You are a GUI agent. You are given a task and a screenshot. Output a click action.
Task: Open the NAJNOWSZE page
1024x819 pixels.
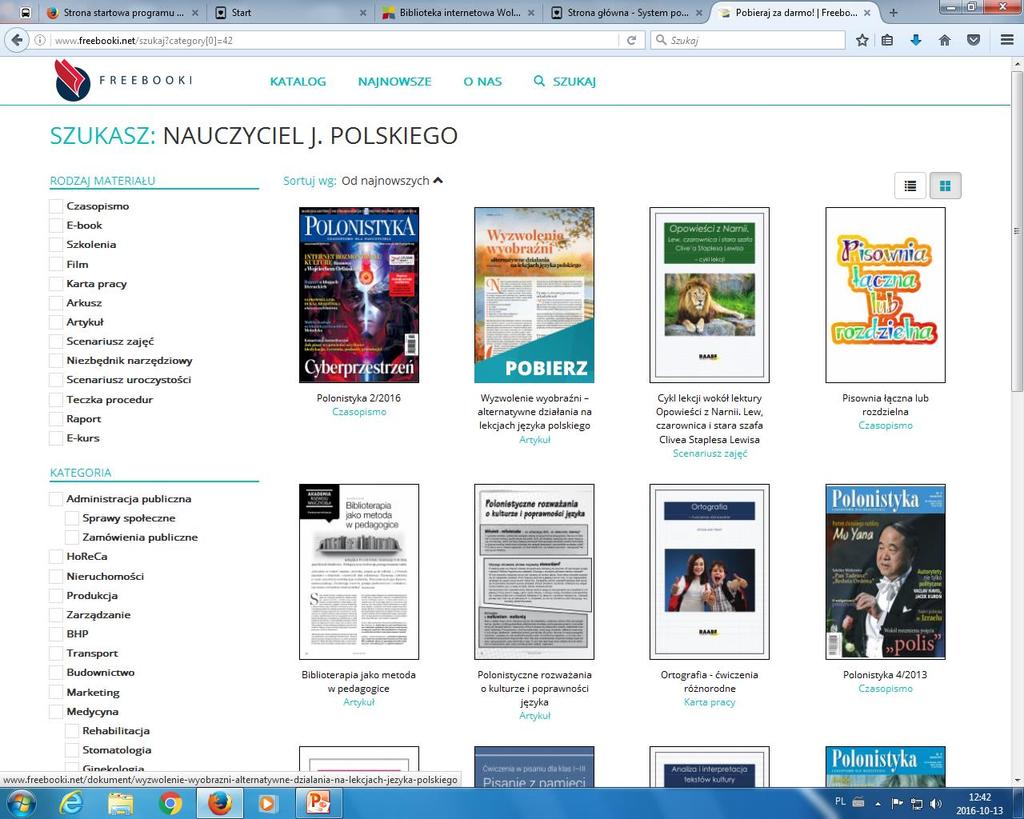394,82
